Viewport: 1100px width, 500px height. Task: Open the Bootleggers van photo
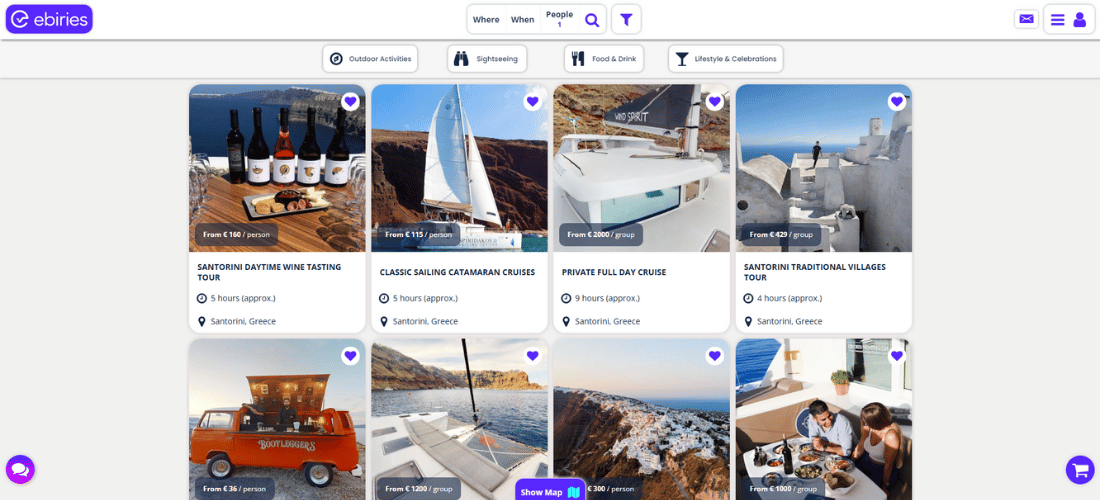coord(277,419)
